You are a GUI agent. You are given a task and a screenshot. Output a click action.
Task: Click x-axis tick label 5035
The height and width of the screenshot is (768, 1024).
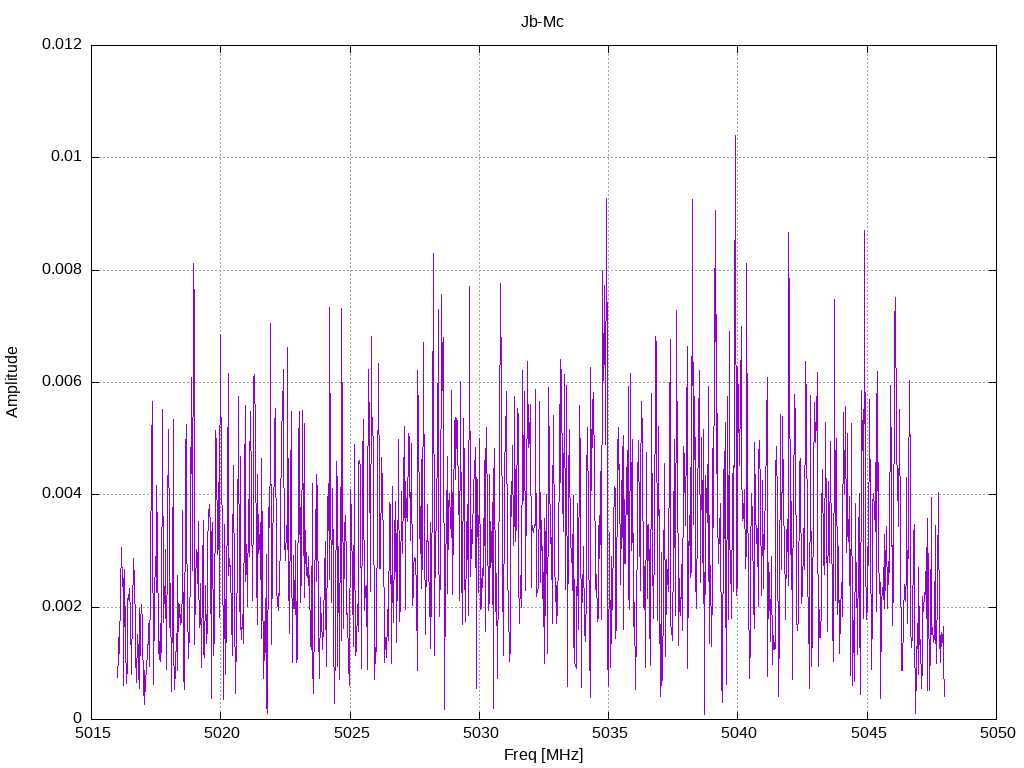point(609,733)
